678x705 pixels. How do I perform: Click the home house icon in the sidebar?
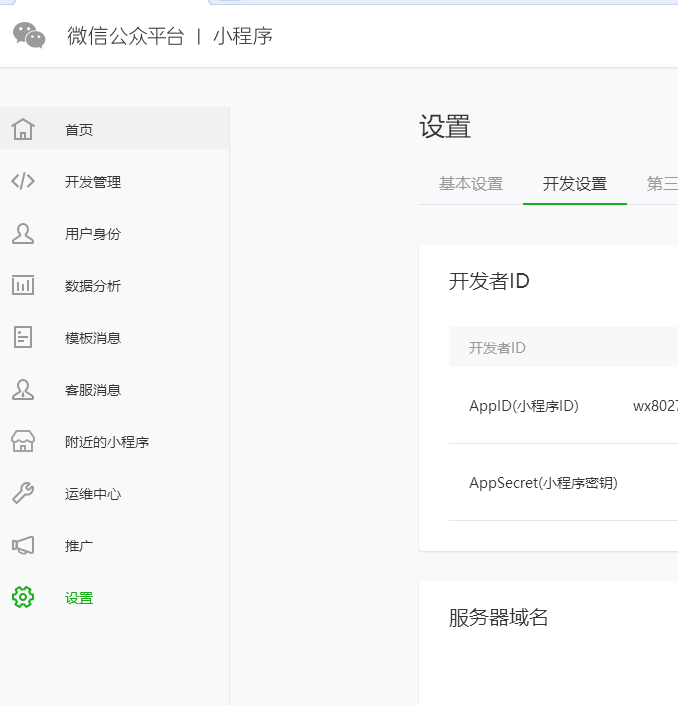tap(23, 129)
